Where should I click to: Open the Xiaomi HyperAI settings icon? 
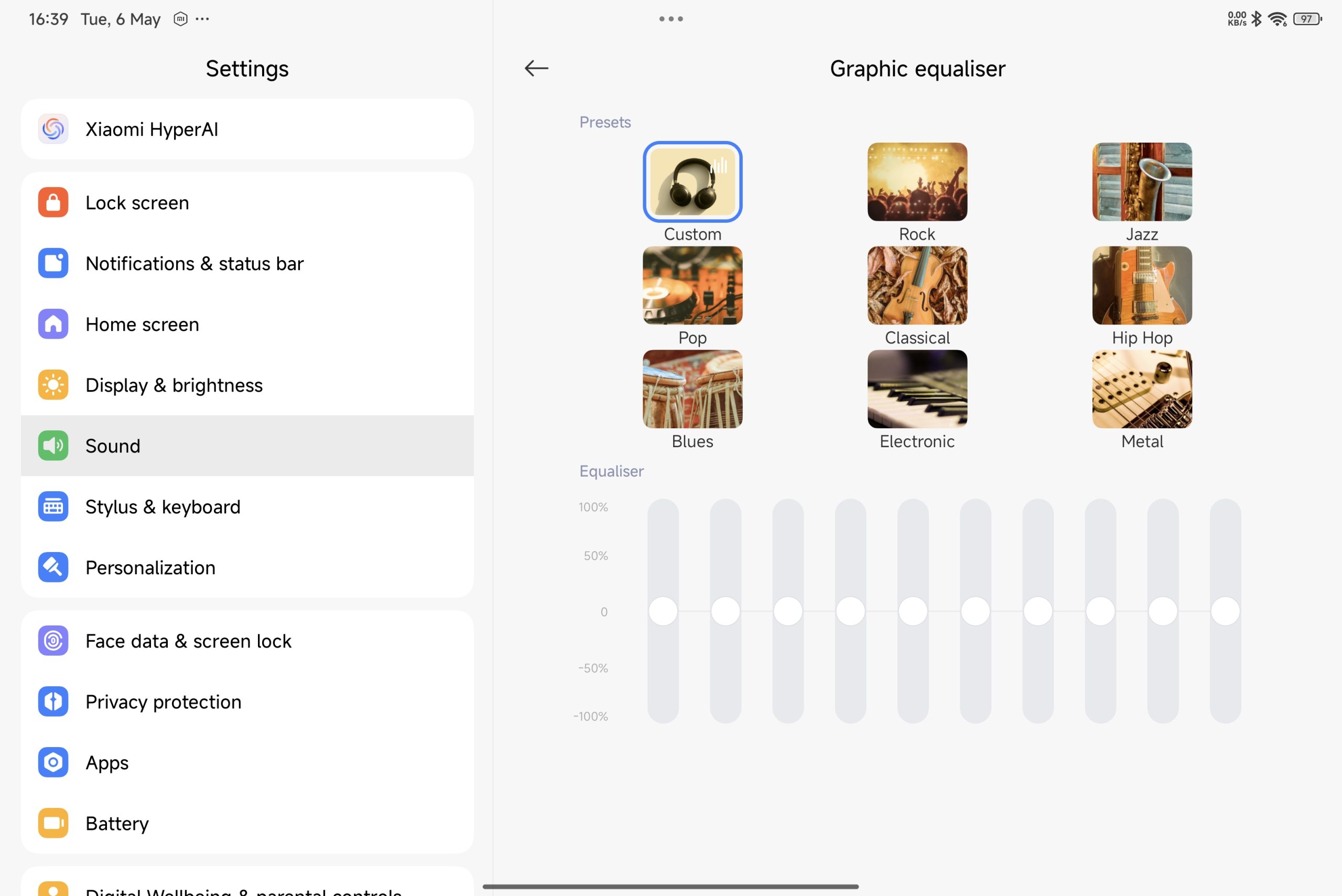[53, 129]
